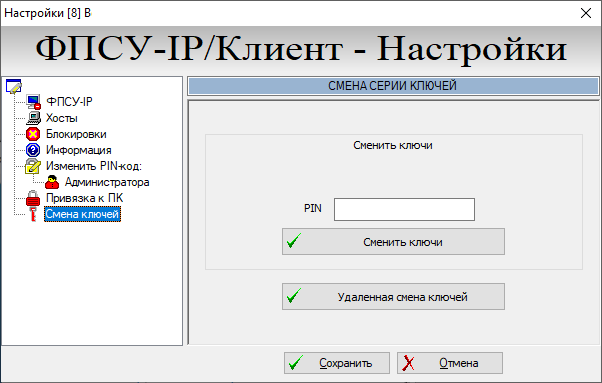Click the blue Информация question icon
Viewport: 602px width, 383px height.
pos(33,150)
